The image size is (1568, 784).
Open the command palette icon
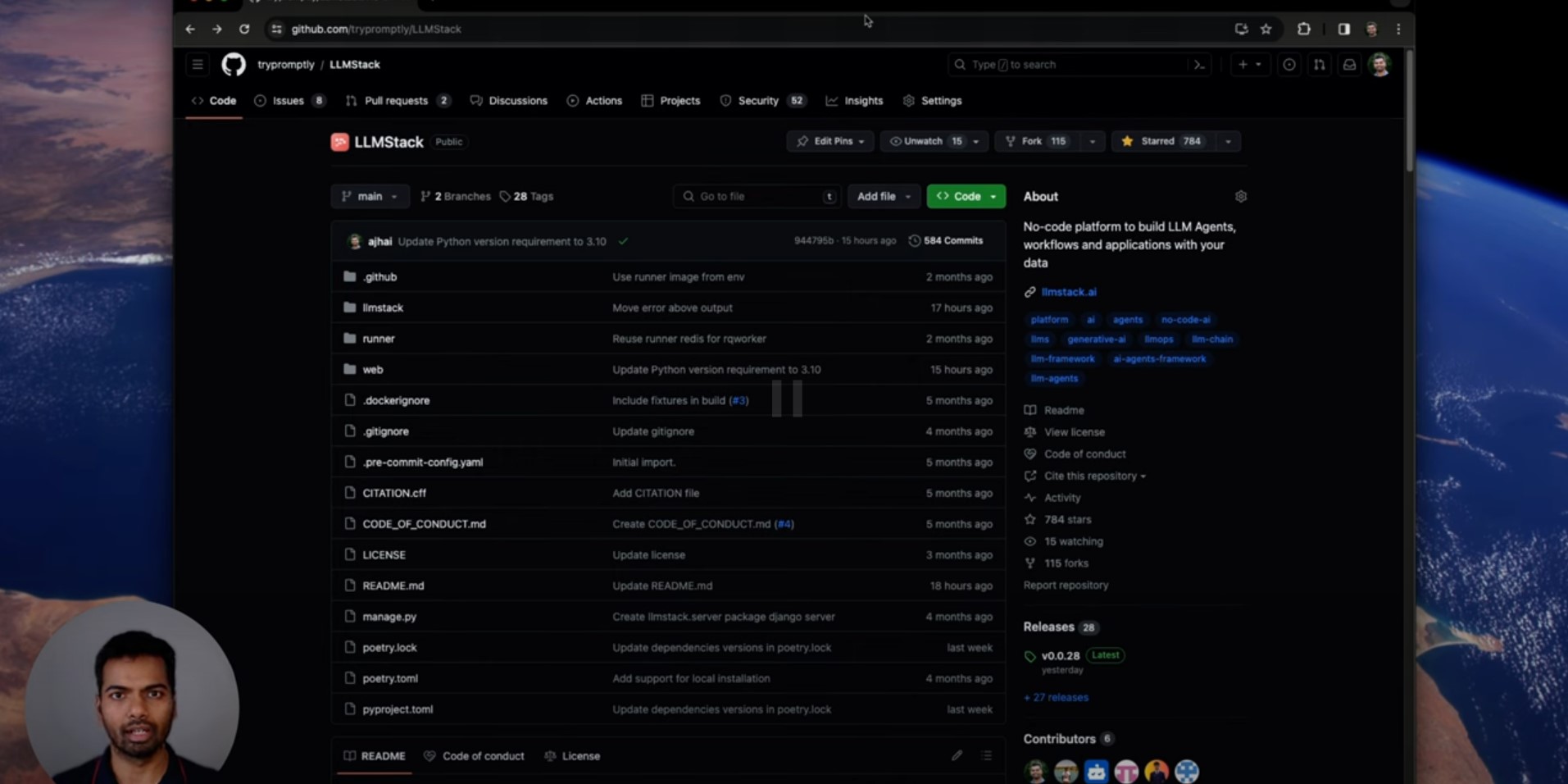(x=1199, y=64)
